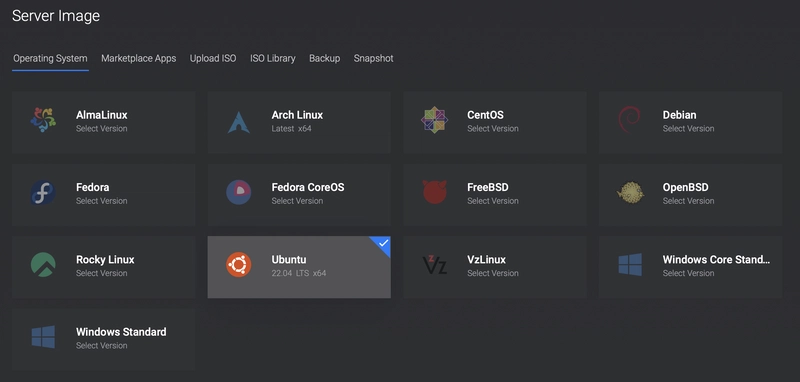800x382 pixels.
Task: Select the OpenBSD name label
Action: [x=686, y=187]
